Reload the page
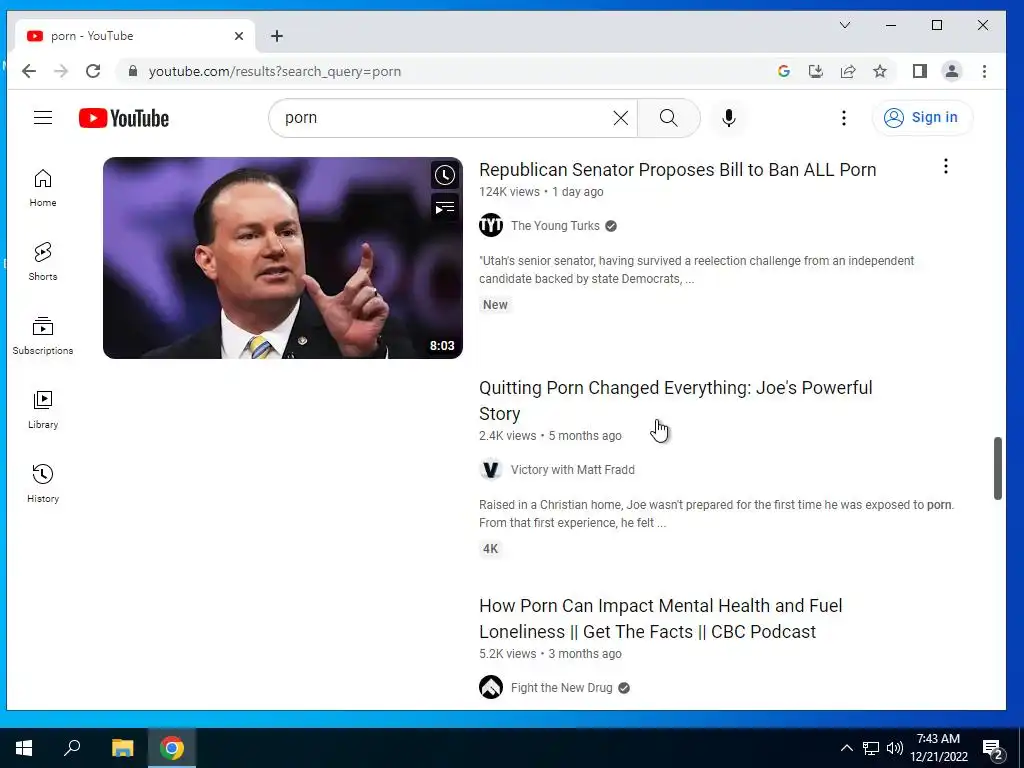The height and width of the screenshot is (768, 1024). coord(93,71)
